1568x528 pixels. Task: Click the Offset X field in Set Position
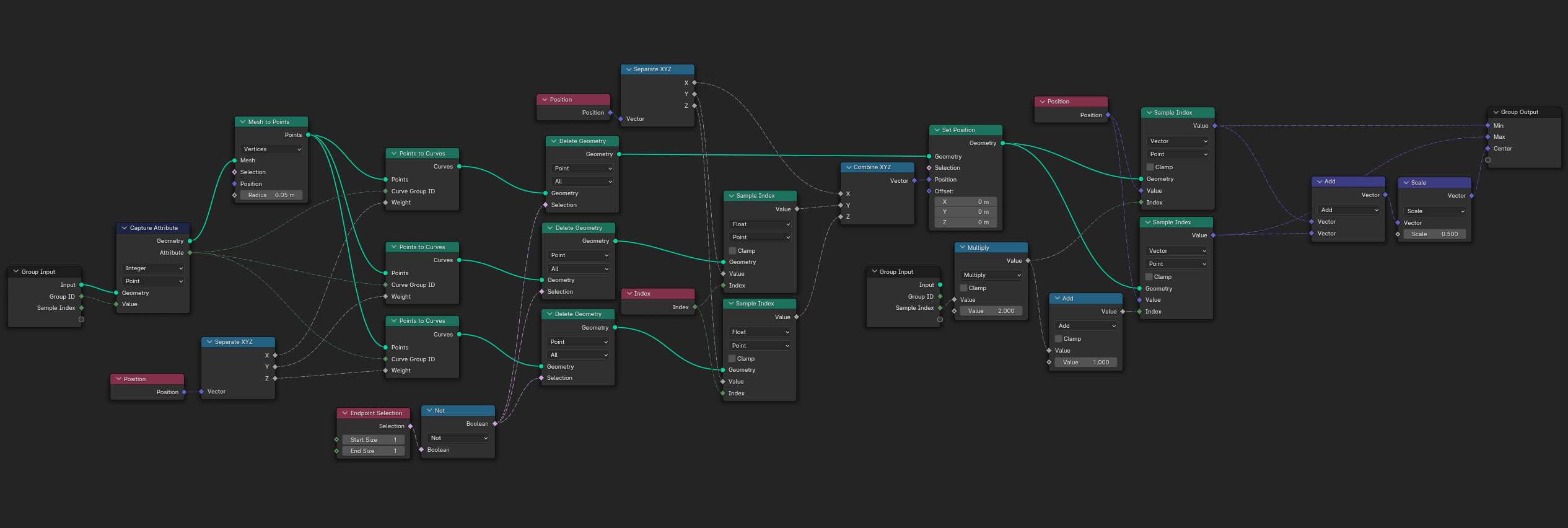pyautogui.click(x=966, y=202)
